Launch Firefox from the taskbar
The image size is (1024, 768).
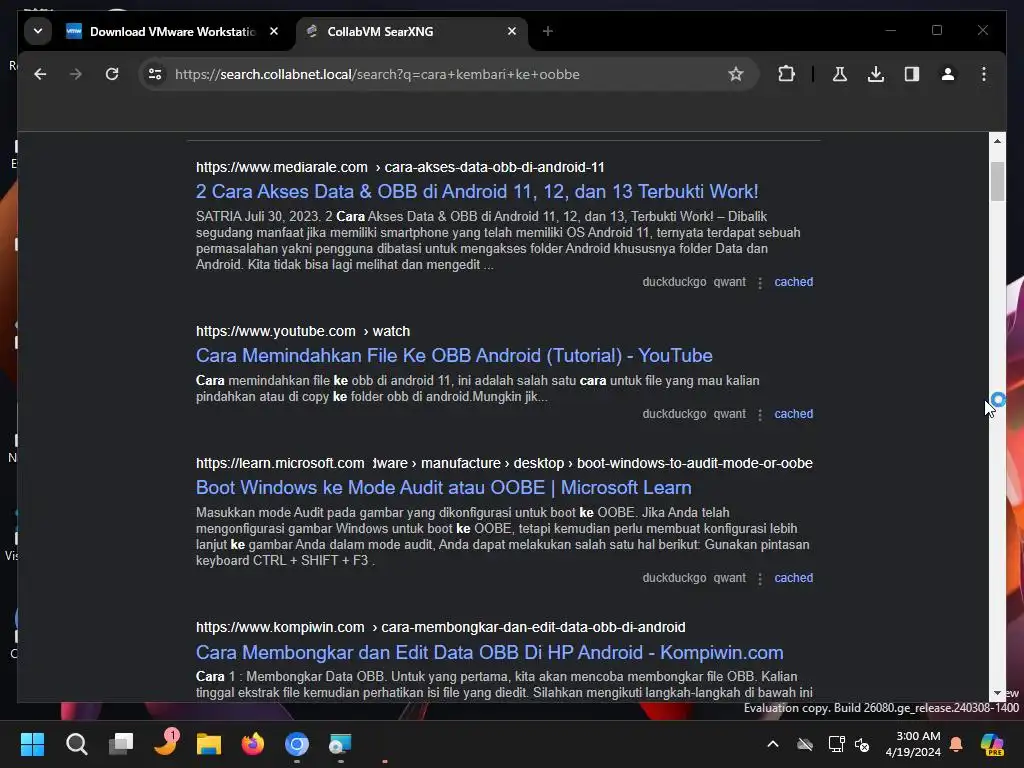coord(253,744)
